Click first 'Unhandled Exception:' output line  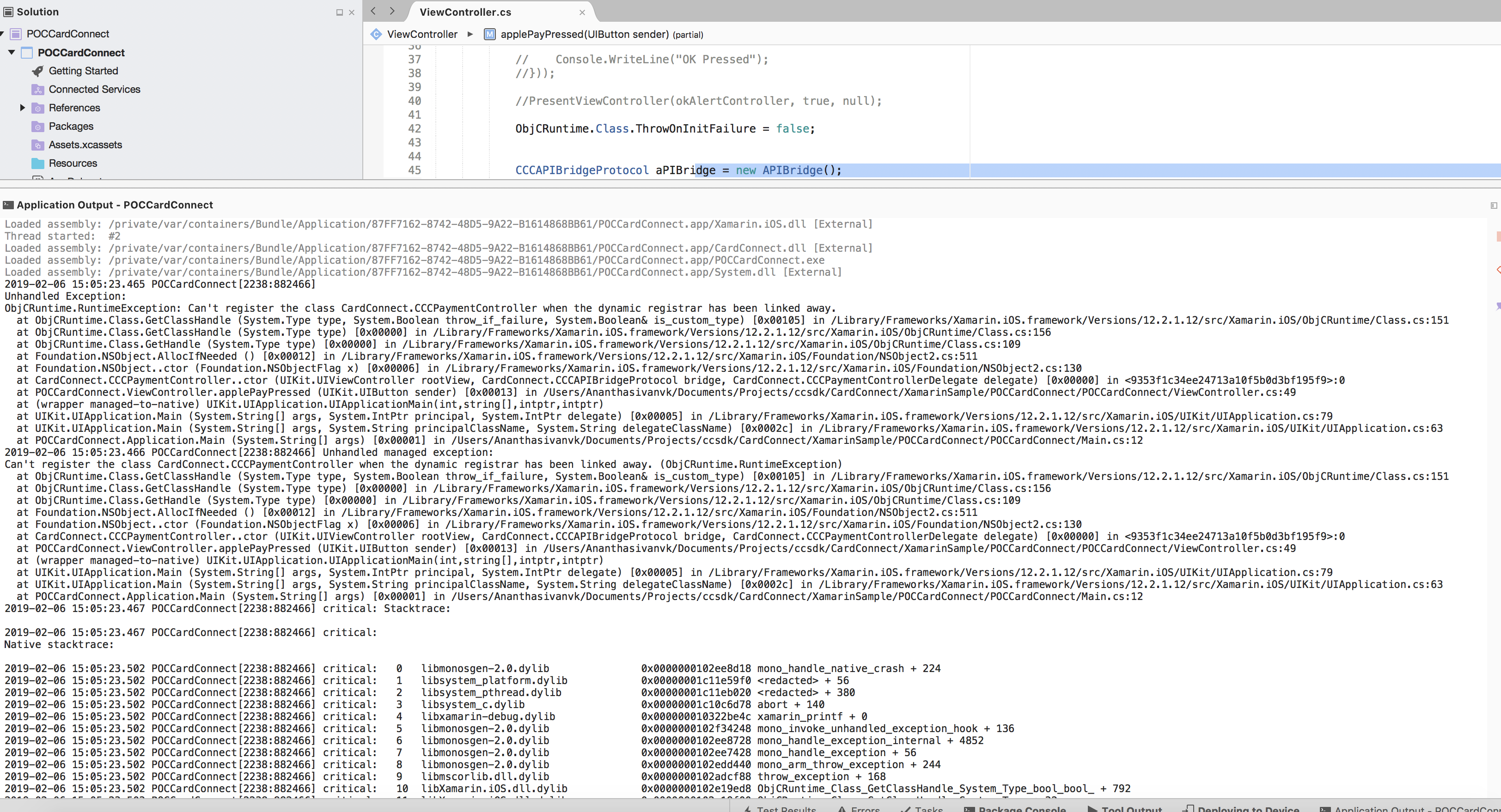click(x=65, y=297)
